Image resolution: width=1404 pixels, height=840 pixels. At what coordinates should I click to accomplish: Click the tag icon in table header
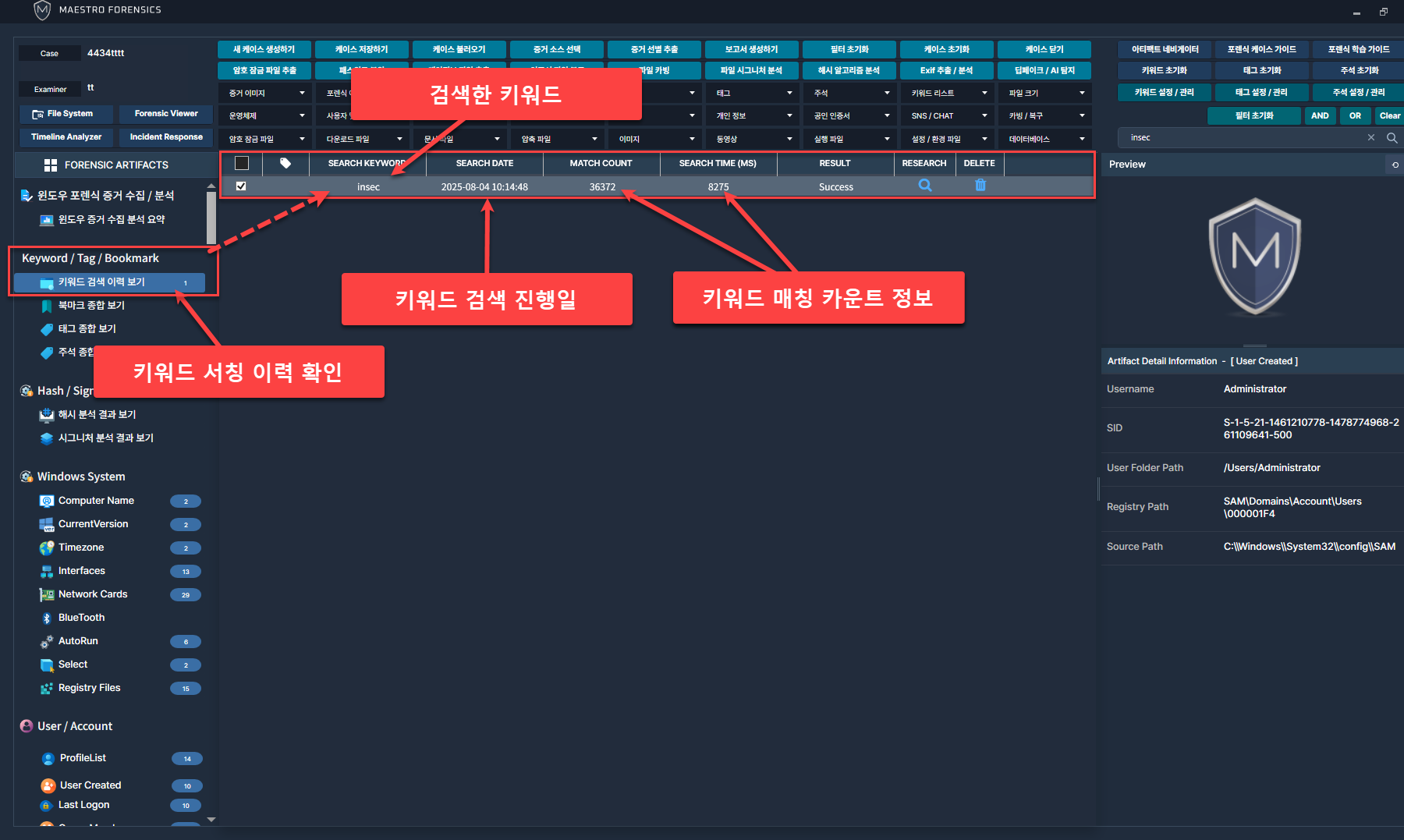285,163
